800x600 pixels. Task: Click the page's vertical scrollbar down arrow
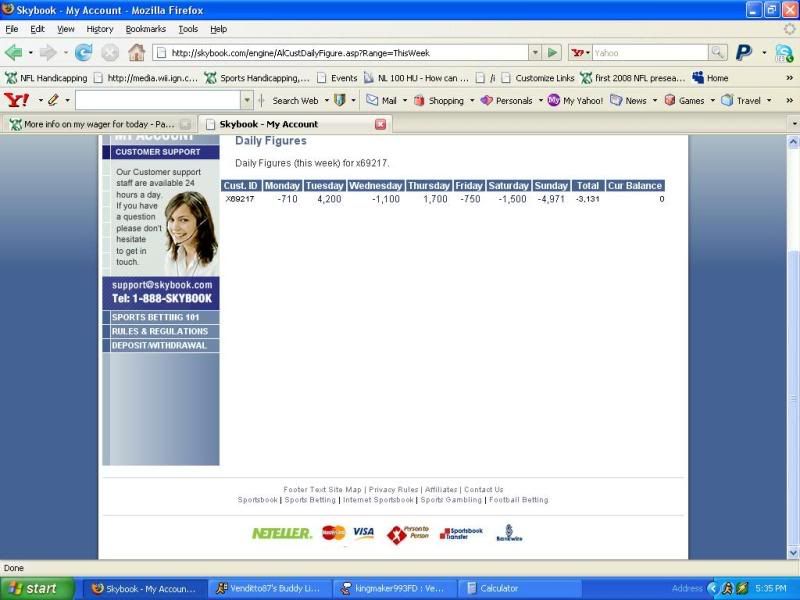[793, 552]
